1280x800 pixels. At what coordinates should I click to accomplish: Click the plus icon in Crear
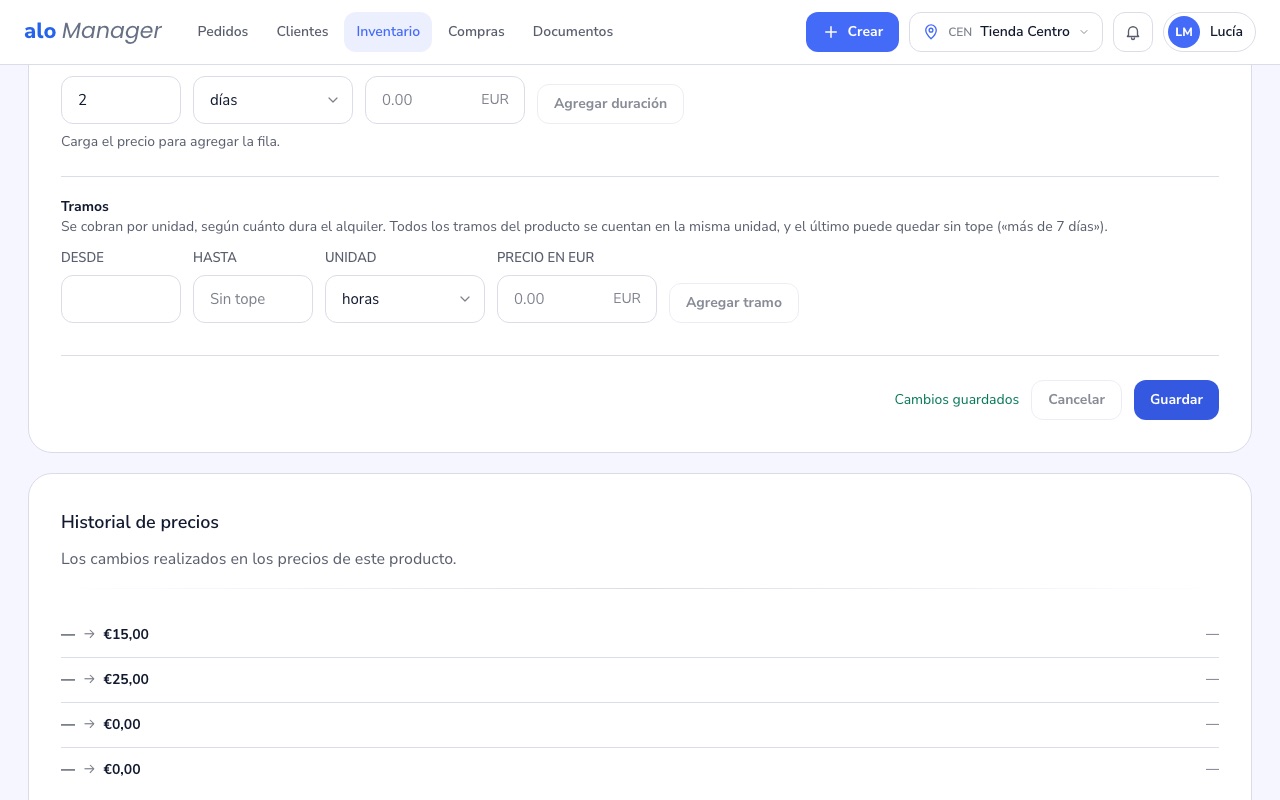tap(830, 32)
